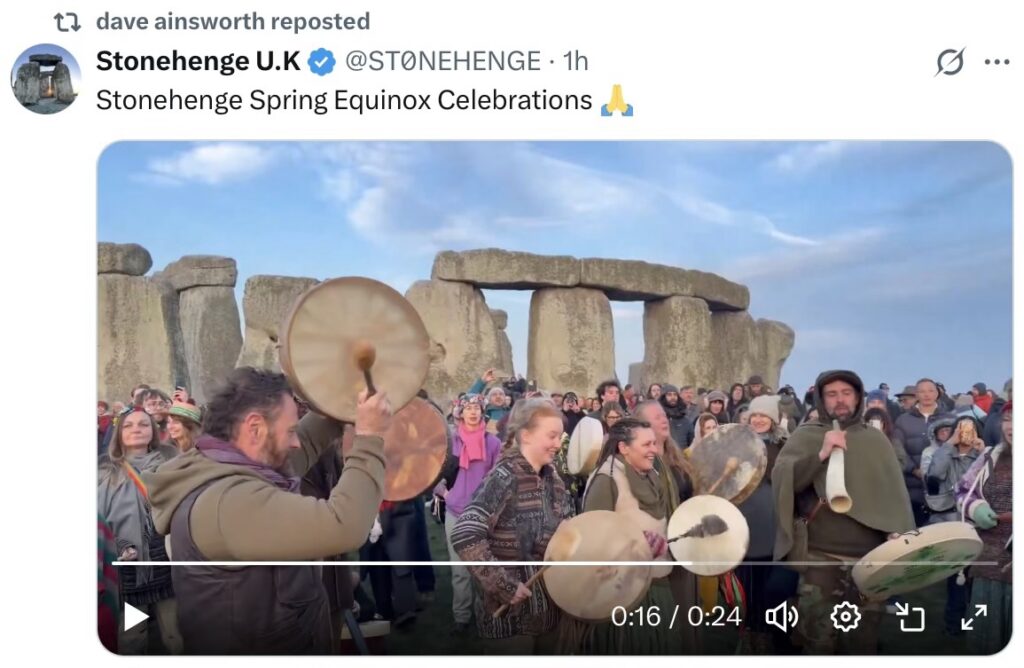Click the played portion of the progress bar

(x=400, y=563)
